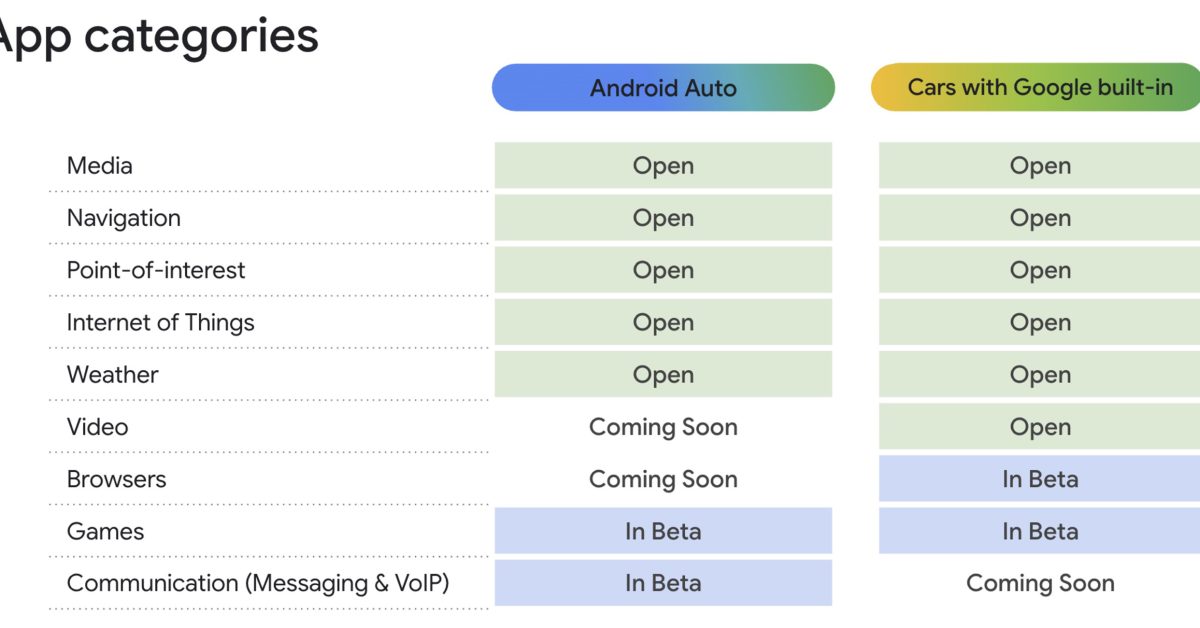1200x628 pixels.
Task: Select the Media category label
Action: pyautogui.click(x=100, y=166)
